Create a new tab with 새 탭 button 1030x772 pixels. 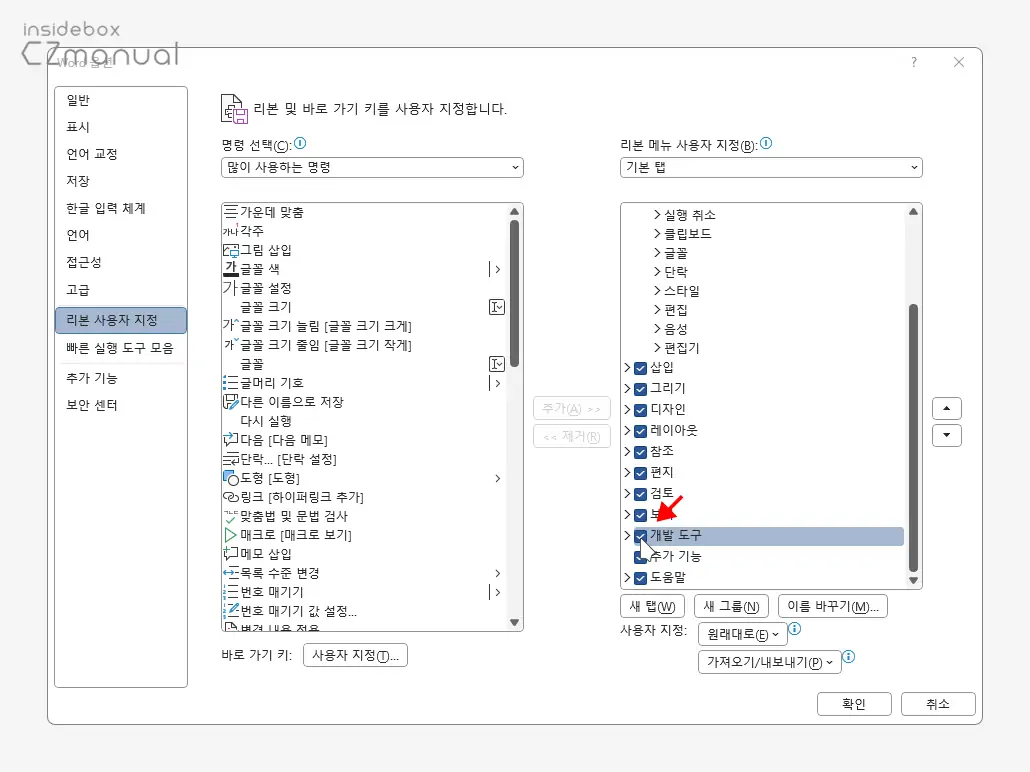pos(653,605)
